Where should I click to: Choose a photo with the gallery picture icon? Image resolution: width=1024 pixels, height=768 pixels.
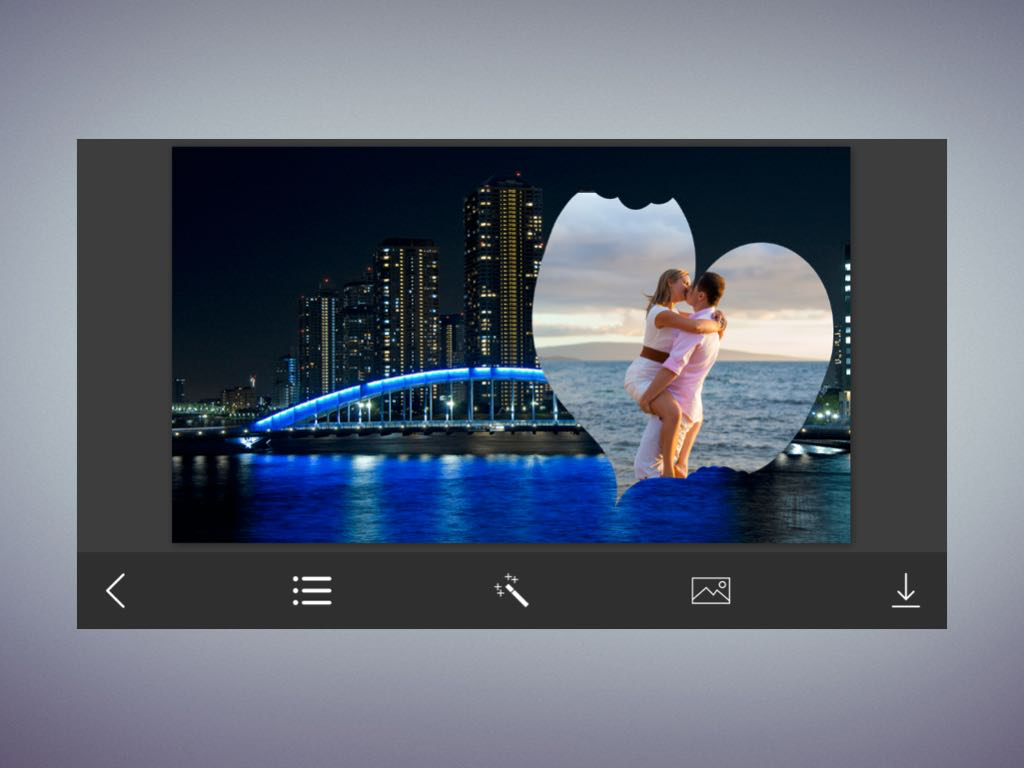point(711,590)
